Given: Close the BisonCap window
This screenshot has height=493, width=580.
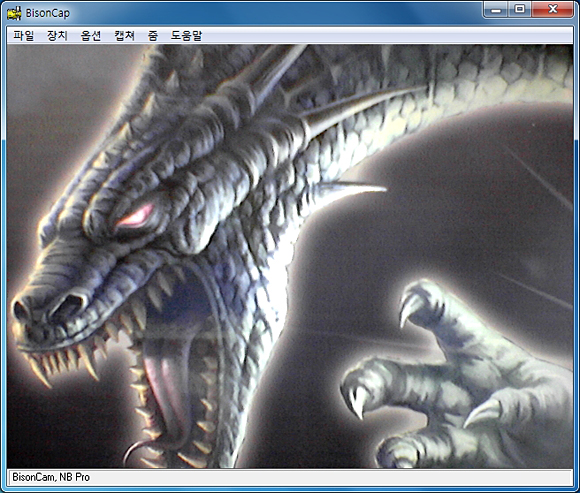Looking at the screenshot, I should (552, 9).
